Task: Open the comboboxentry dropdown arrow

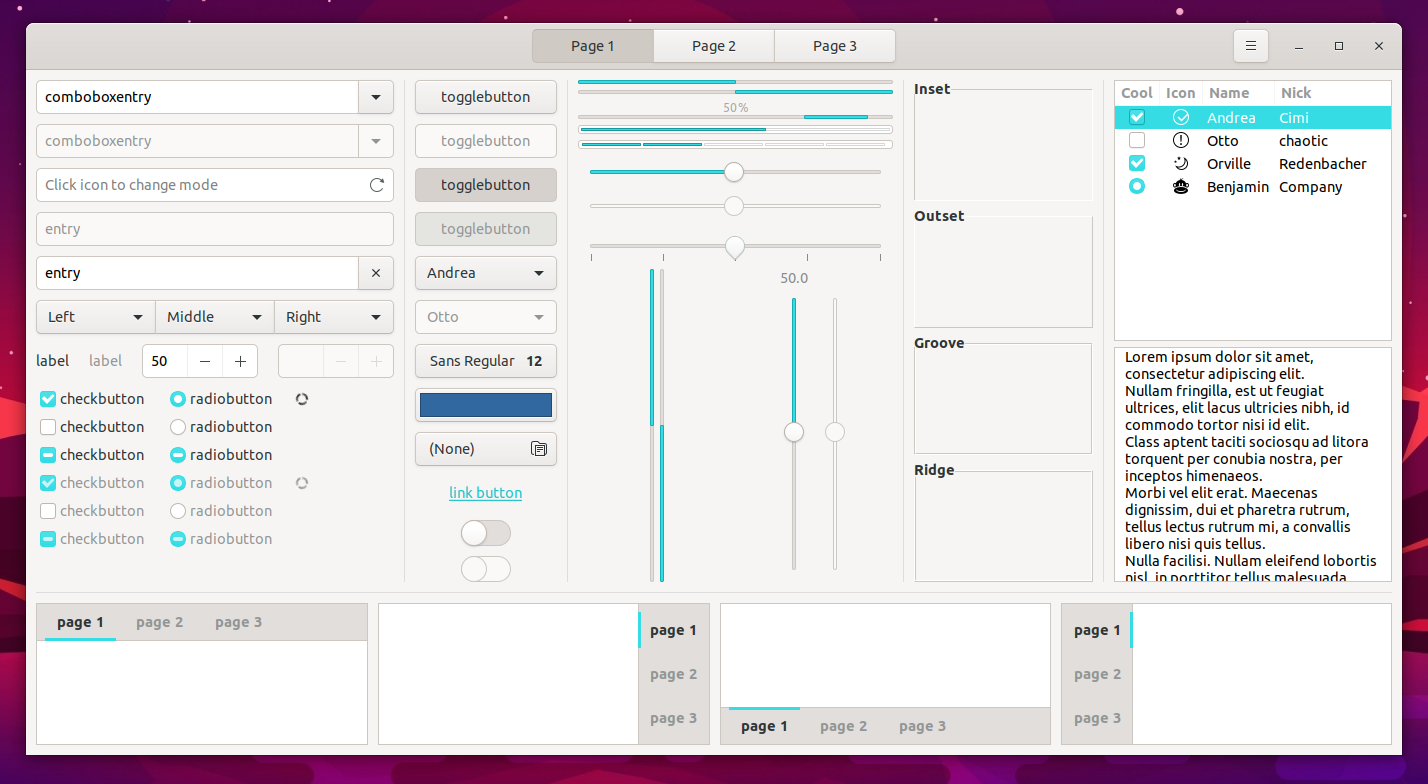Action: (376, 97)
